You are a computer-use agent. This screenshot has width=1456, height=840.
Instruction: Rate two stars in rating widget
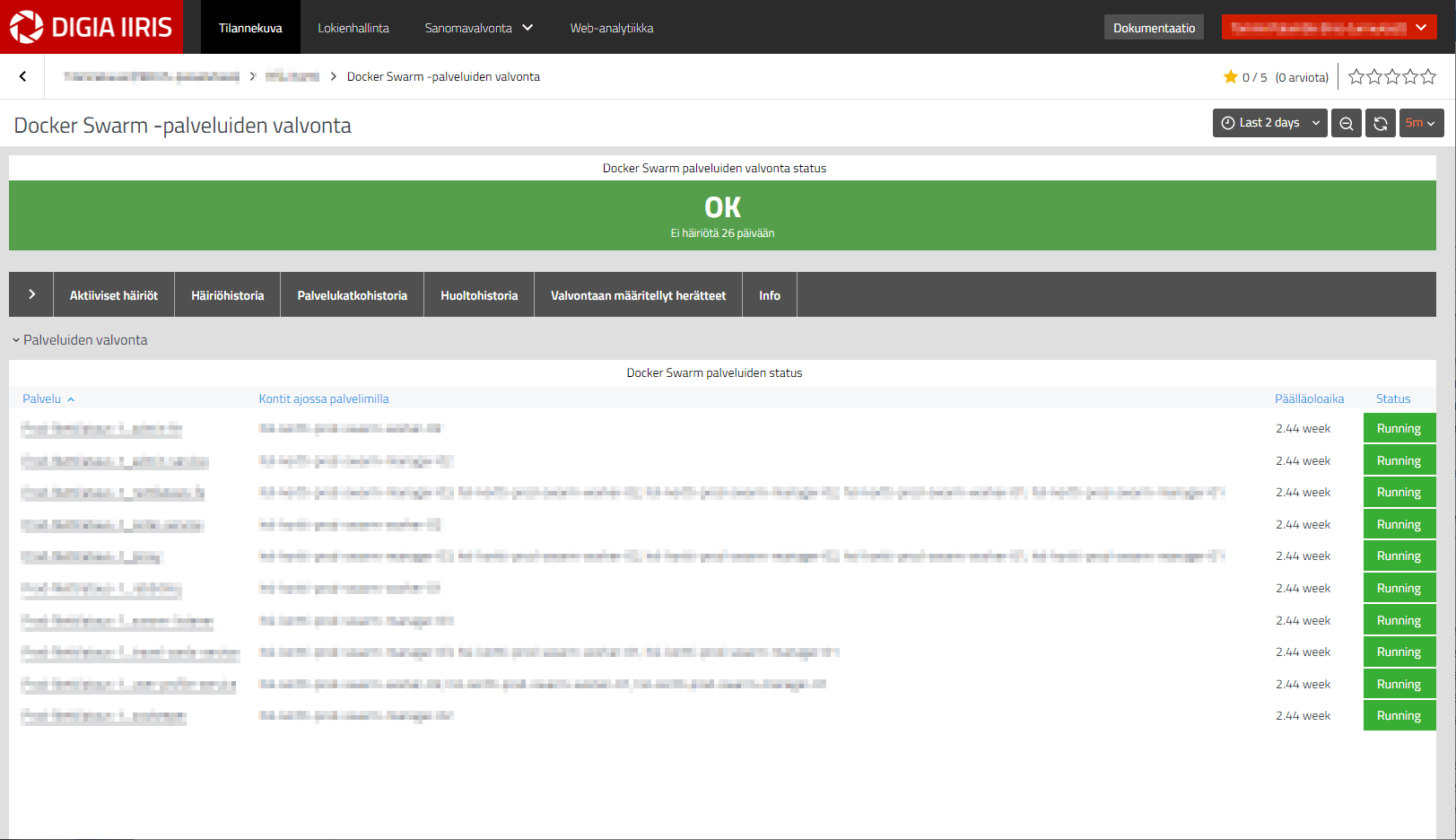point(1374,77)
